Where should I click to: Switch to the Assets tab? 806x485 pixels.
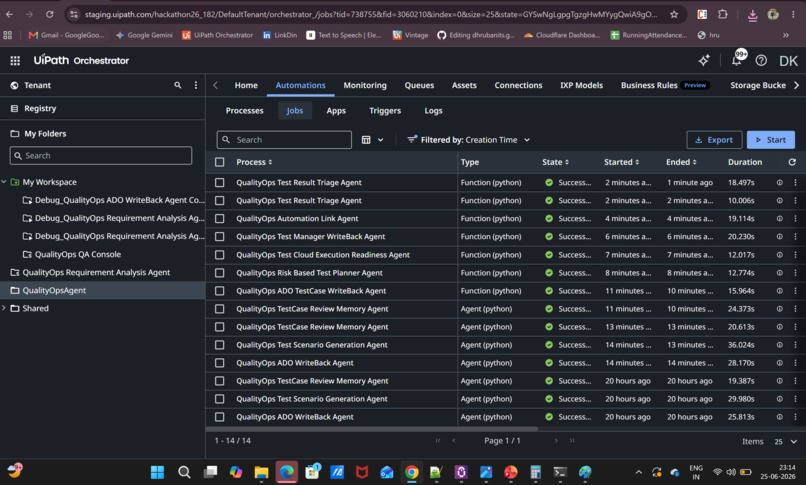pos(464,85)
